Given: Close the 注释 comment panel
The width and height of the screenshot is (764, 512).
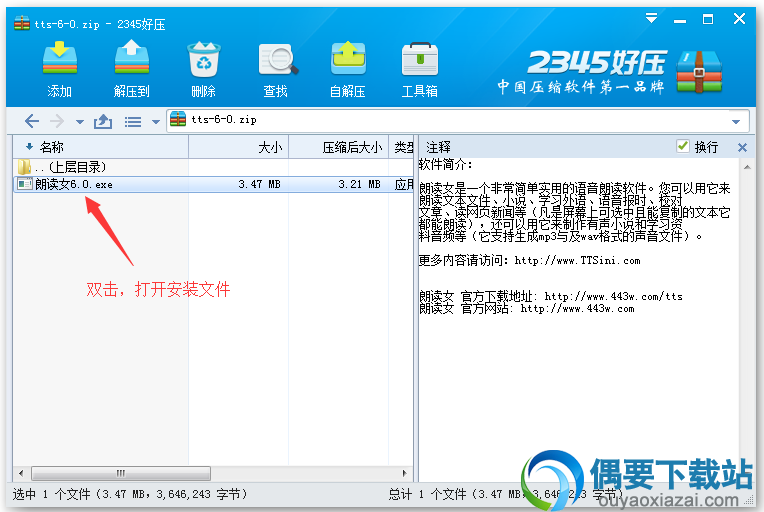Looking at the screenshot, I should tap(742, 147).
